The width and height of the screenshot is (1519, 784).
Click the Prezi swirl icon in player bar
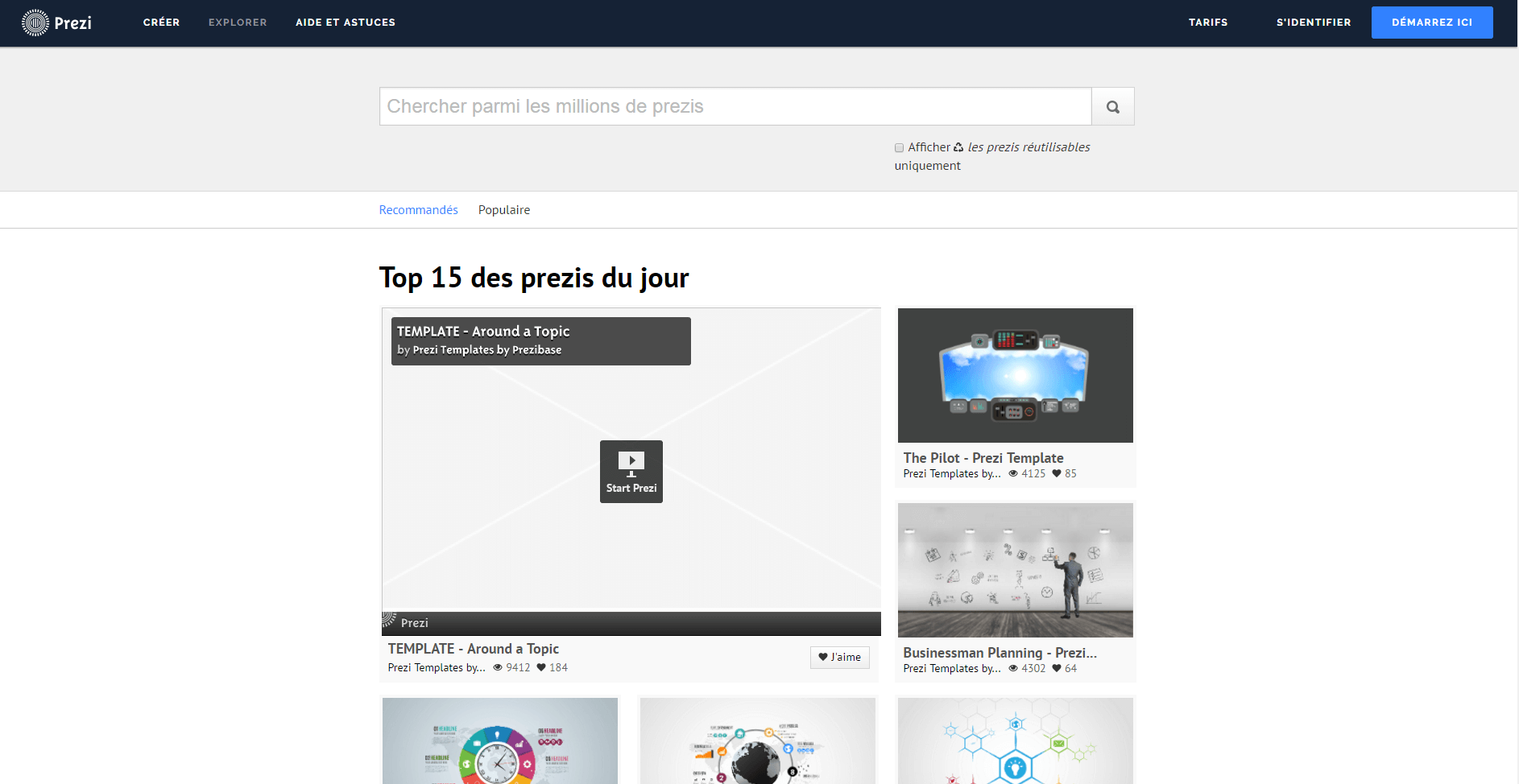coord(389,620)
